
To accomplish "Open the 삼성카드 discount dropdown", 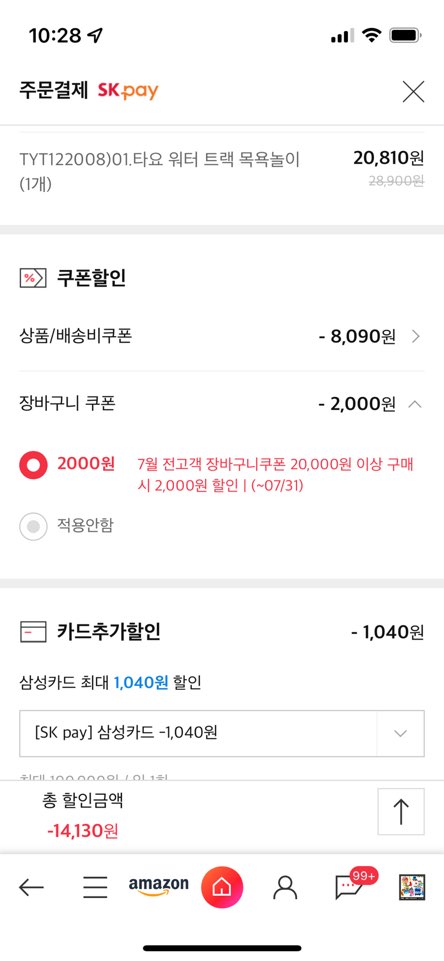I will click(x=221, y=734).
